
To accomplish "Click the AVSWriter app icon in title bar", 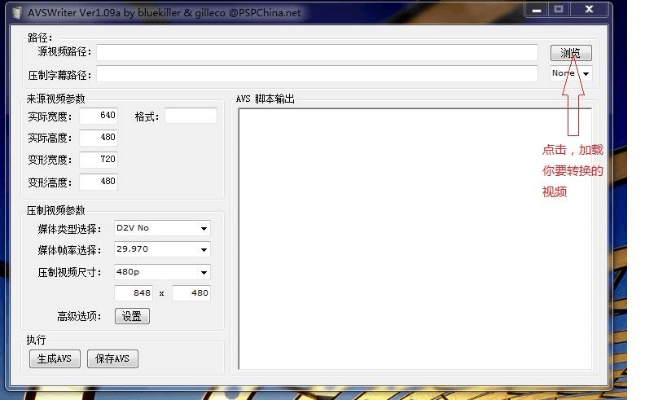I will tap(16, 10).
